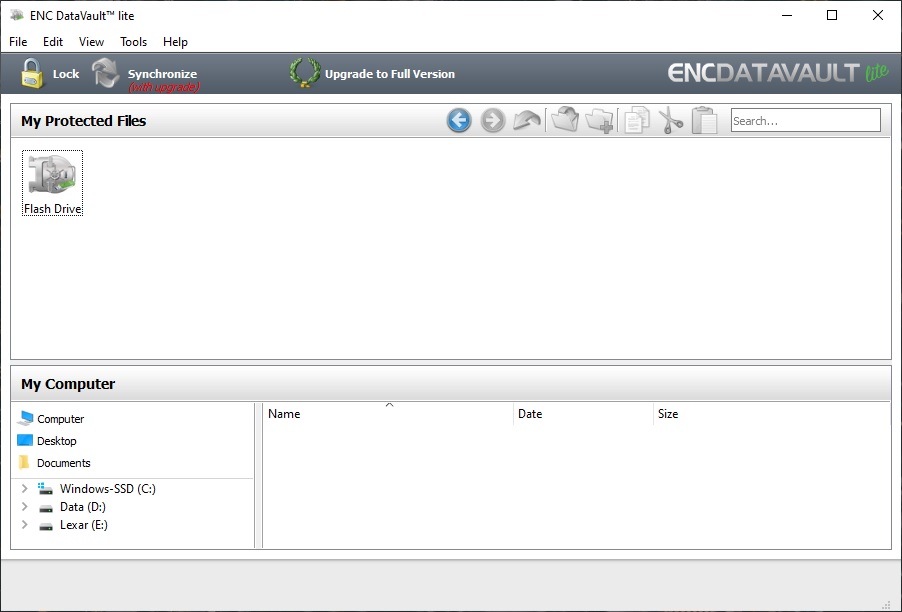
Task: Select Desktop in the tree
Action: 56,441
